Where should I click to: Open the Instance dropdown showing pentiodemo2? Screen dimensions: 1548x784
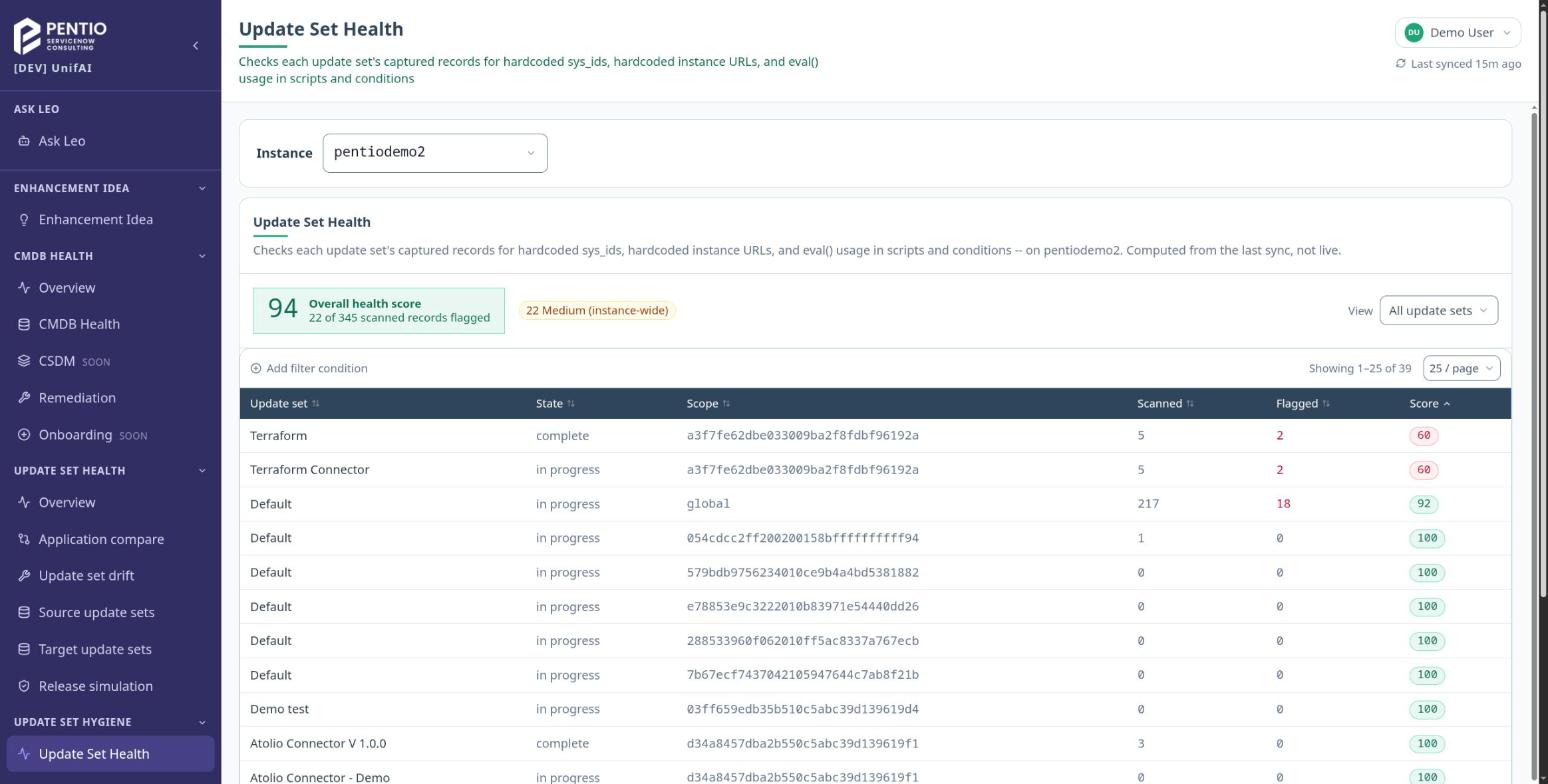pos(435,153)
